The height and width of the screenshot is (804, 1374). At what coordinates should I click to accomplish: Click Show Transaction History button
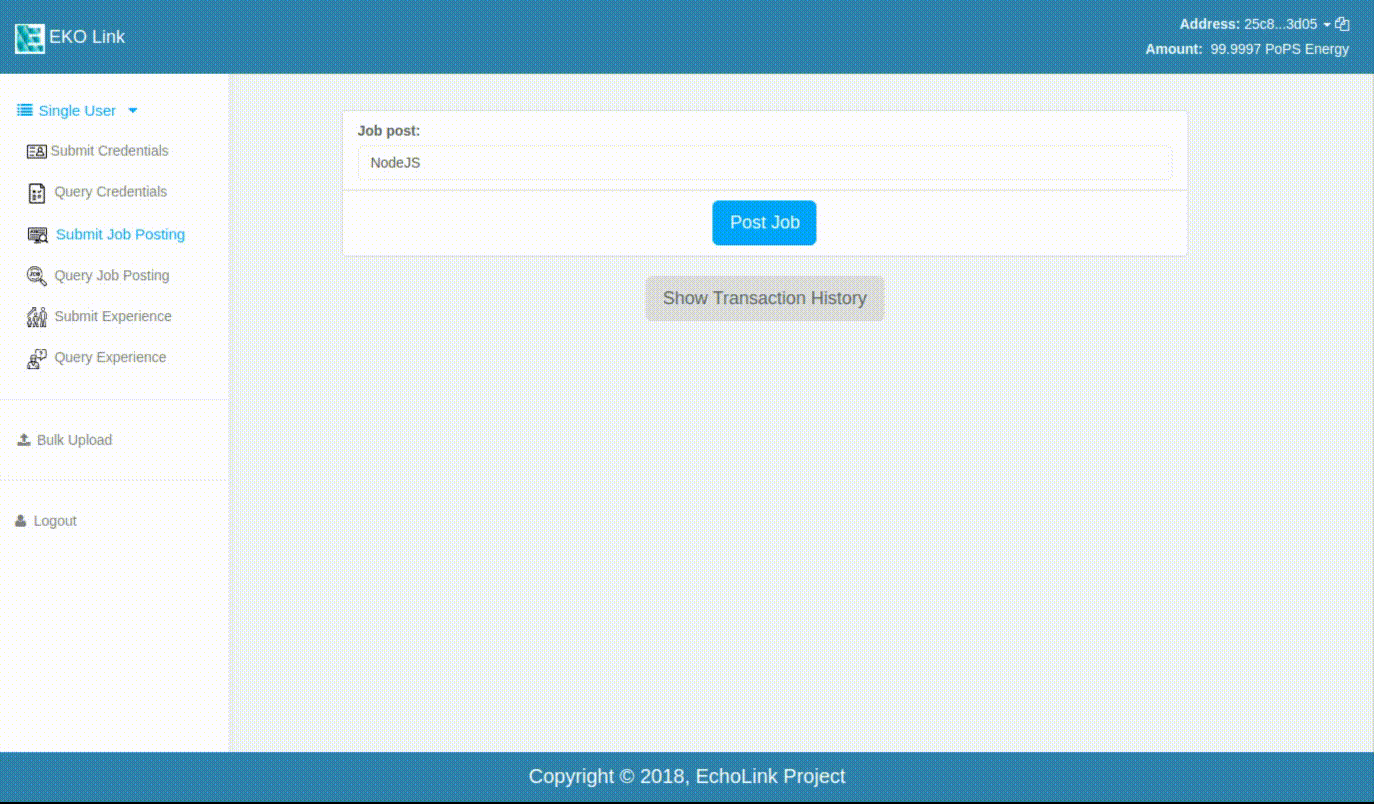(765, 298)
